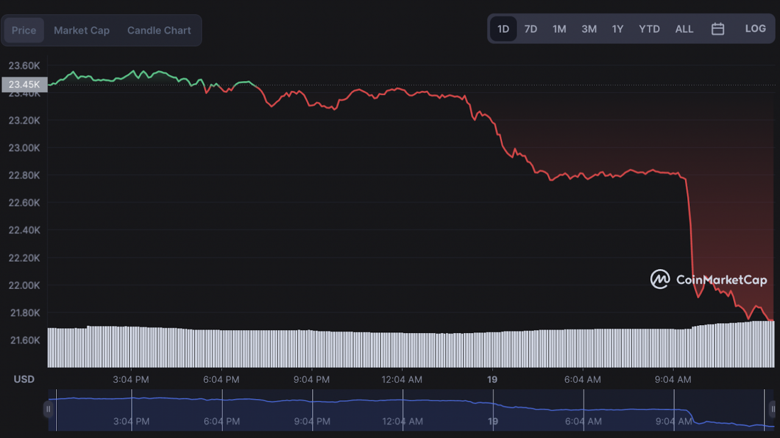Image resolution: width=780 pixels, height=438 pixels.
Task: Show year-to-date with YTD button
Action: point(649,29)
